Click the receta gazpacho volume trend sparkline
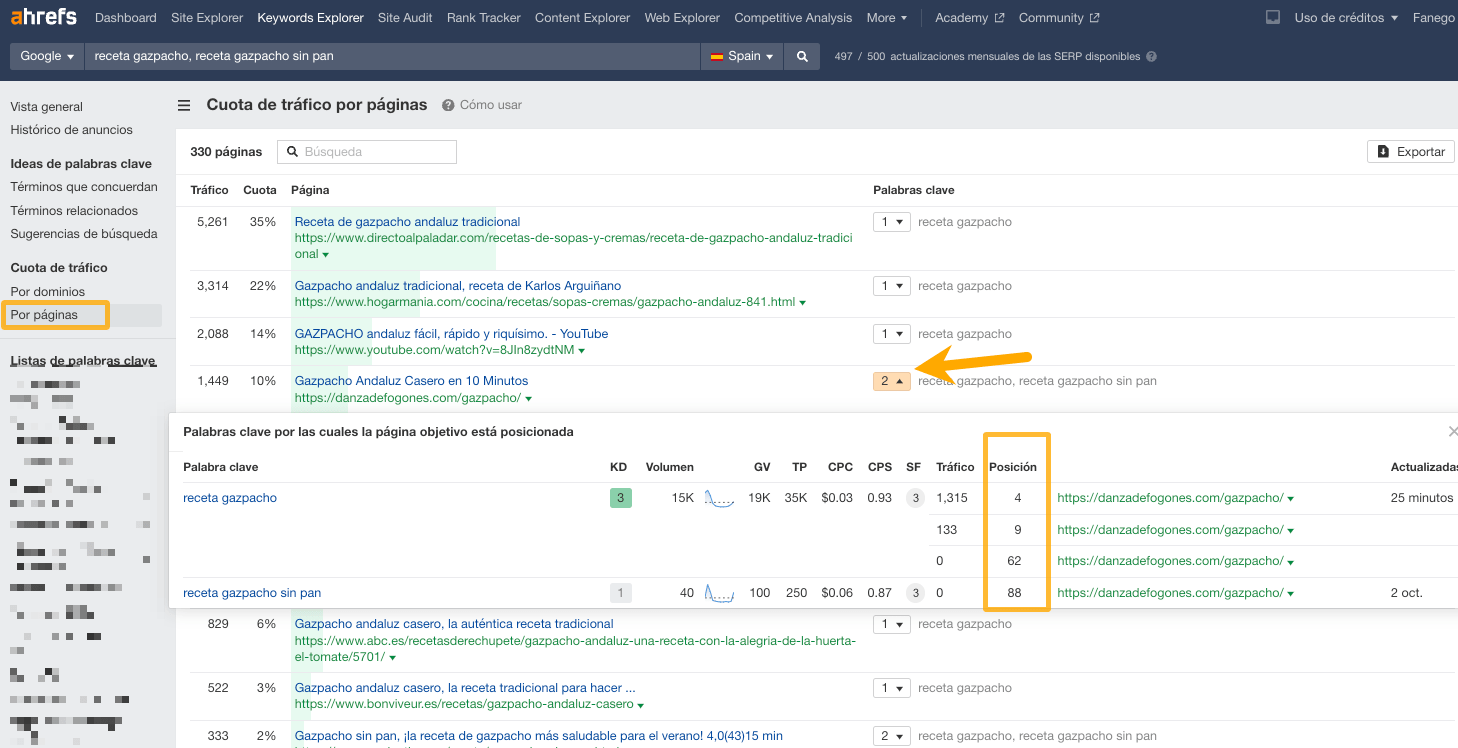 click(x=719, y=498)
